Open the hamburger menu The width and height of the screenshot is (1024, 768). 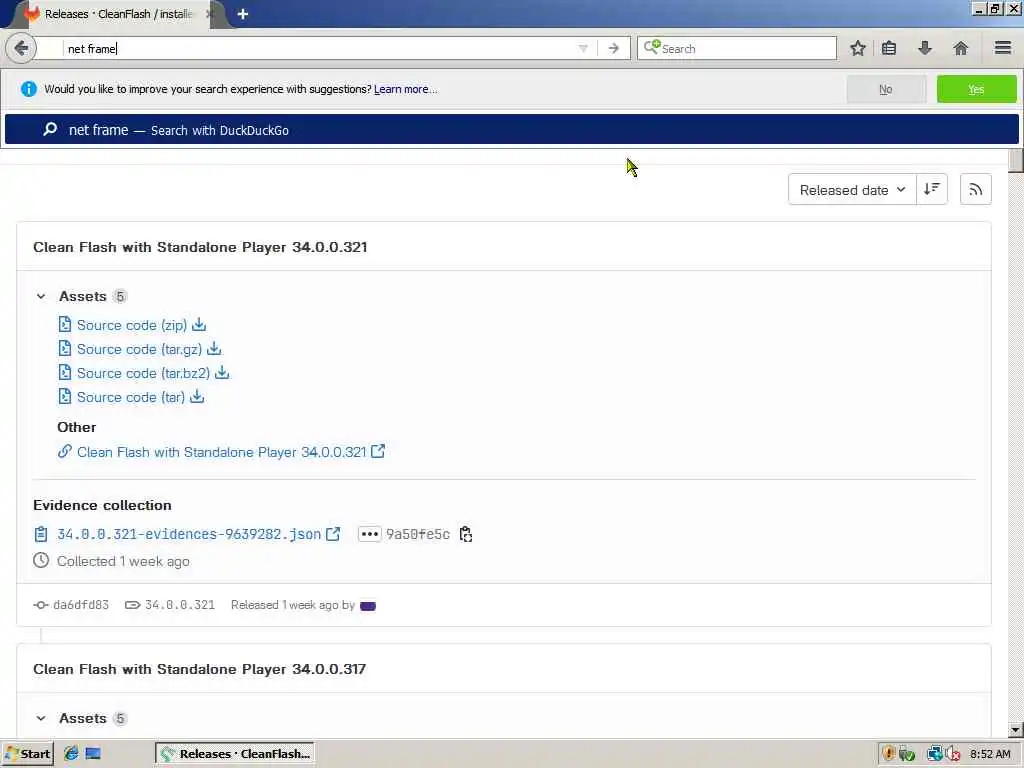coord(1003,48)
